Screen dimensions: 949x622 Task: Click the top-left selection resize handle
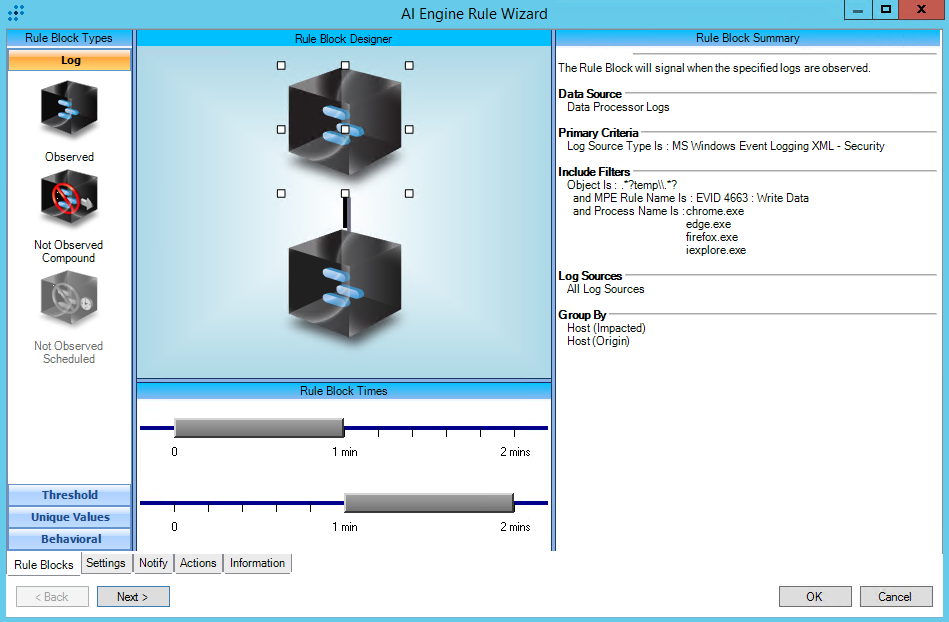click(281, 65)
